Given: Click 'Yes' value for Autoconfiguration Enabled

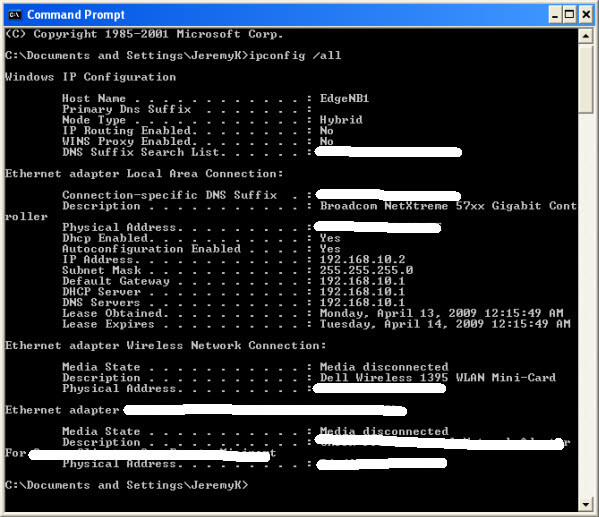Looking at the screenshot, I should (x=330, y=249).
